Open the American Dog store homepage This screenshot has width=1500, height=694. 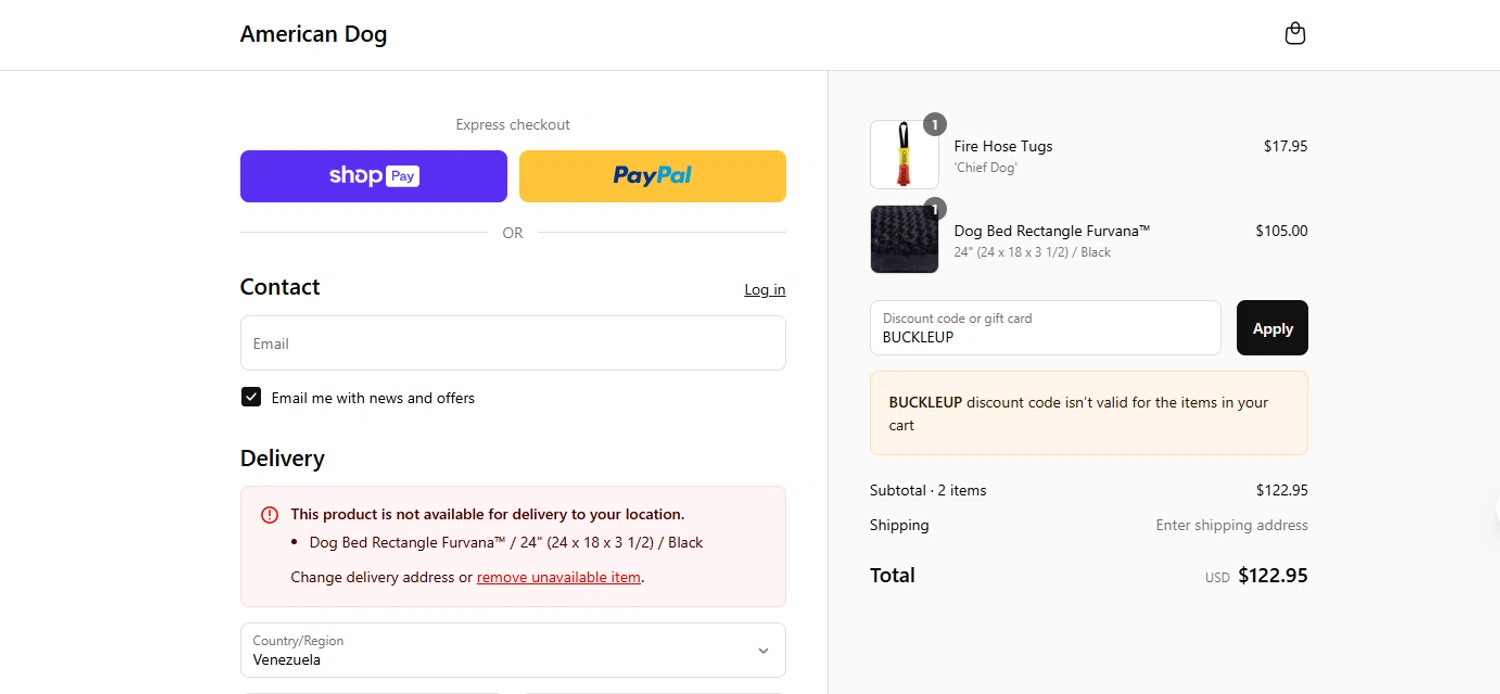coord(313,34)
